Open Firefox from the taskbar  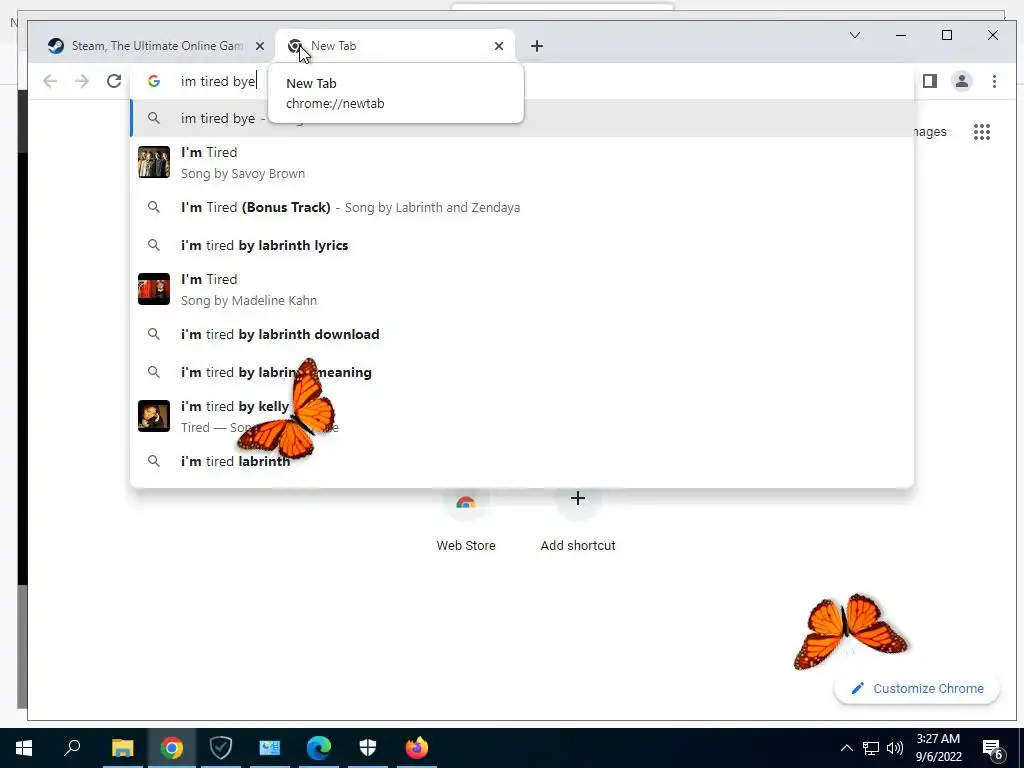coord(417,748)
